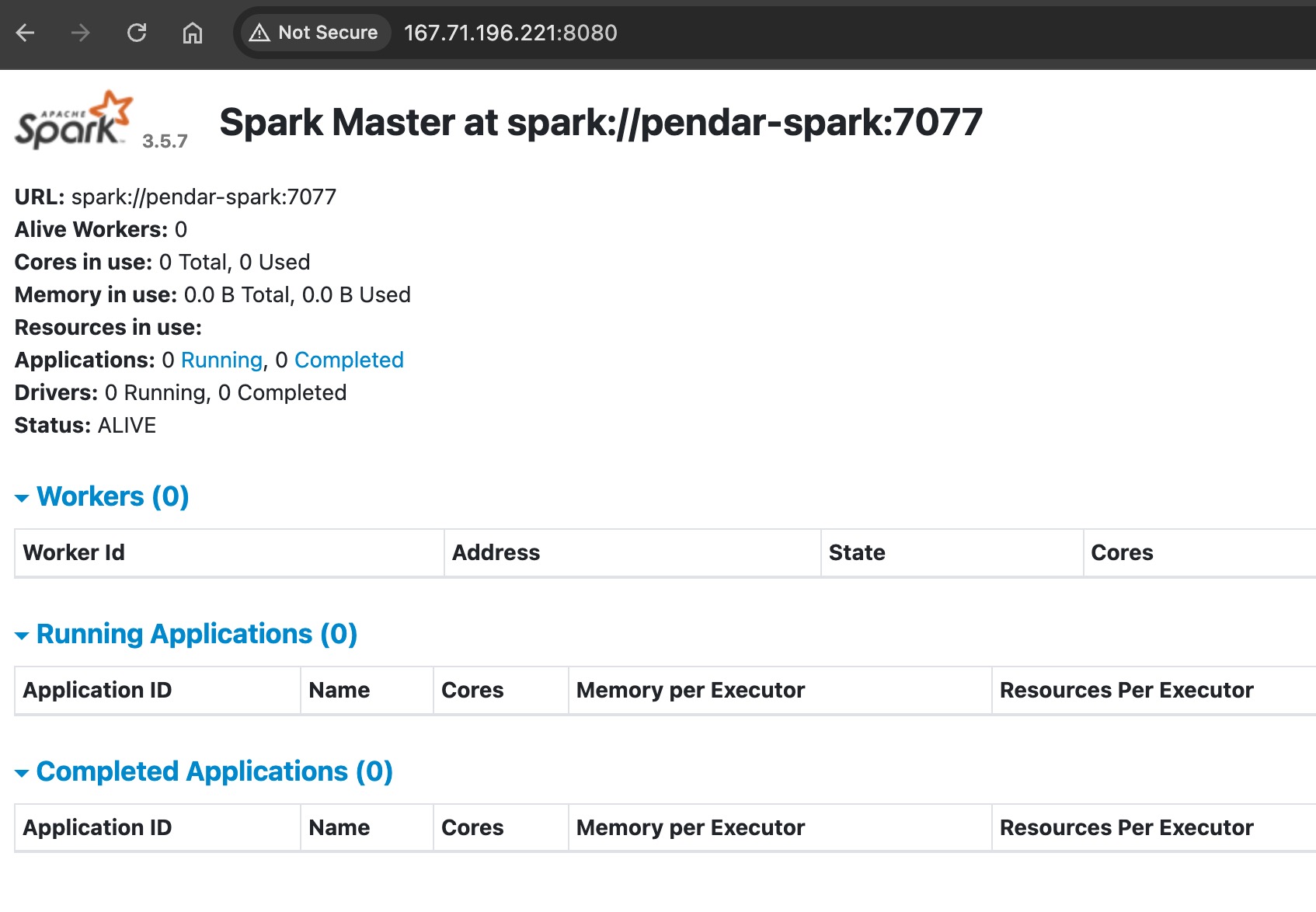Sort workers by Address column
The width and height of the screenshot is (1316, 912).
[496, 552]
